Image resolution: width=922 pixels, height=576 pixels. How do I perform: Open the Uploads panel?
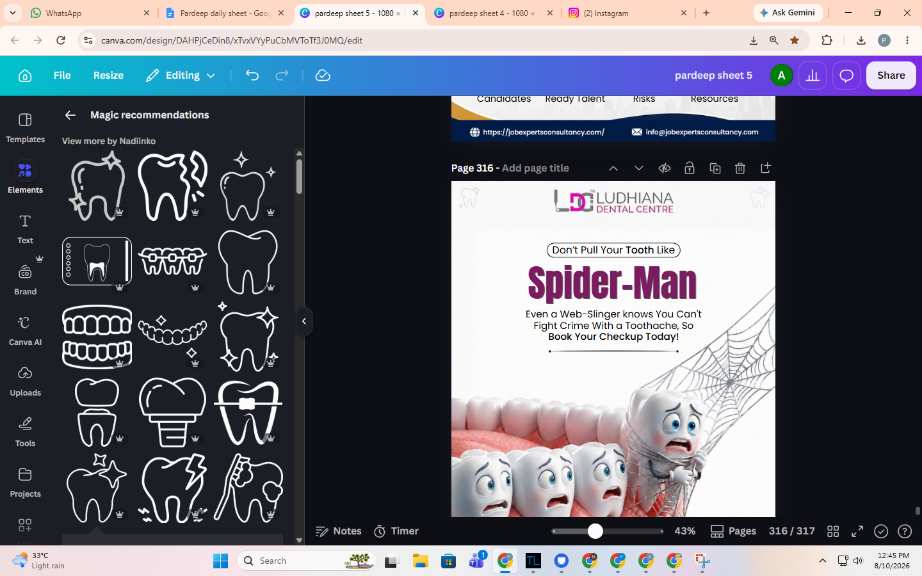[25, 381]
